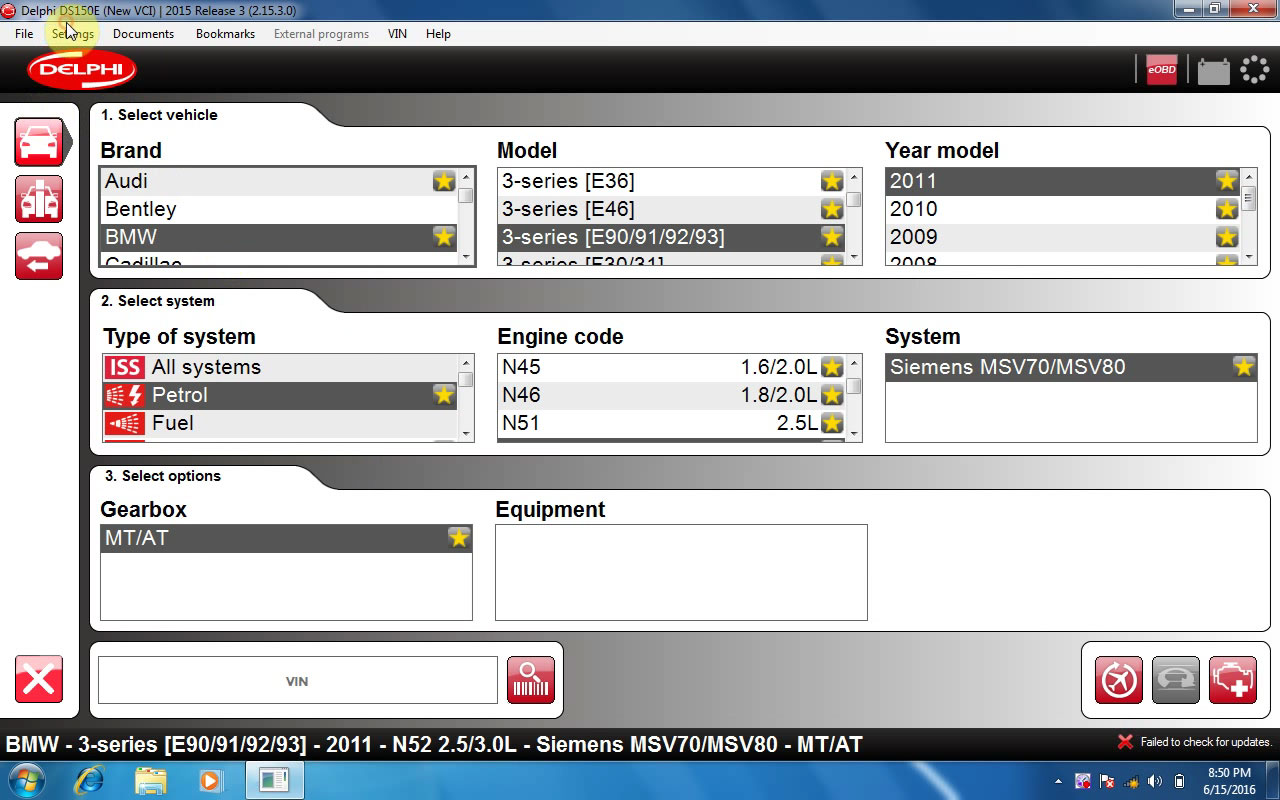Click the volume speaker icon in tray
The height and width of the screenshot is (800, 1280).
[x=1155, y=781]
